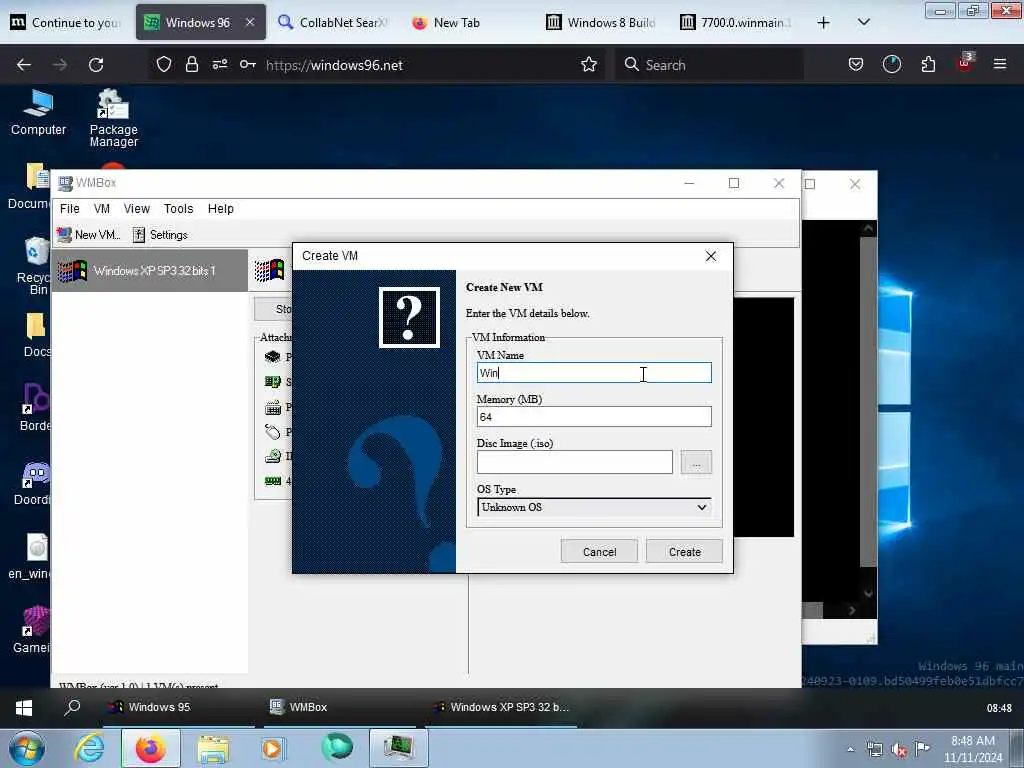
Task: Click the Memory (MB) field
Action: (x=594, y=417)
